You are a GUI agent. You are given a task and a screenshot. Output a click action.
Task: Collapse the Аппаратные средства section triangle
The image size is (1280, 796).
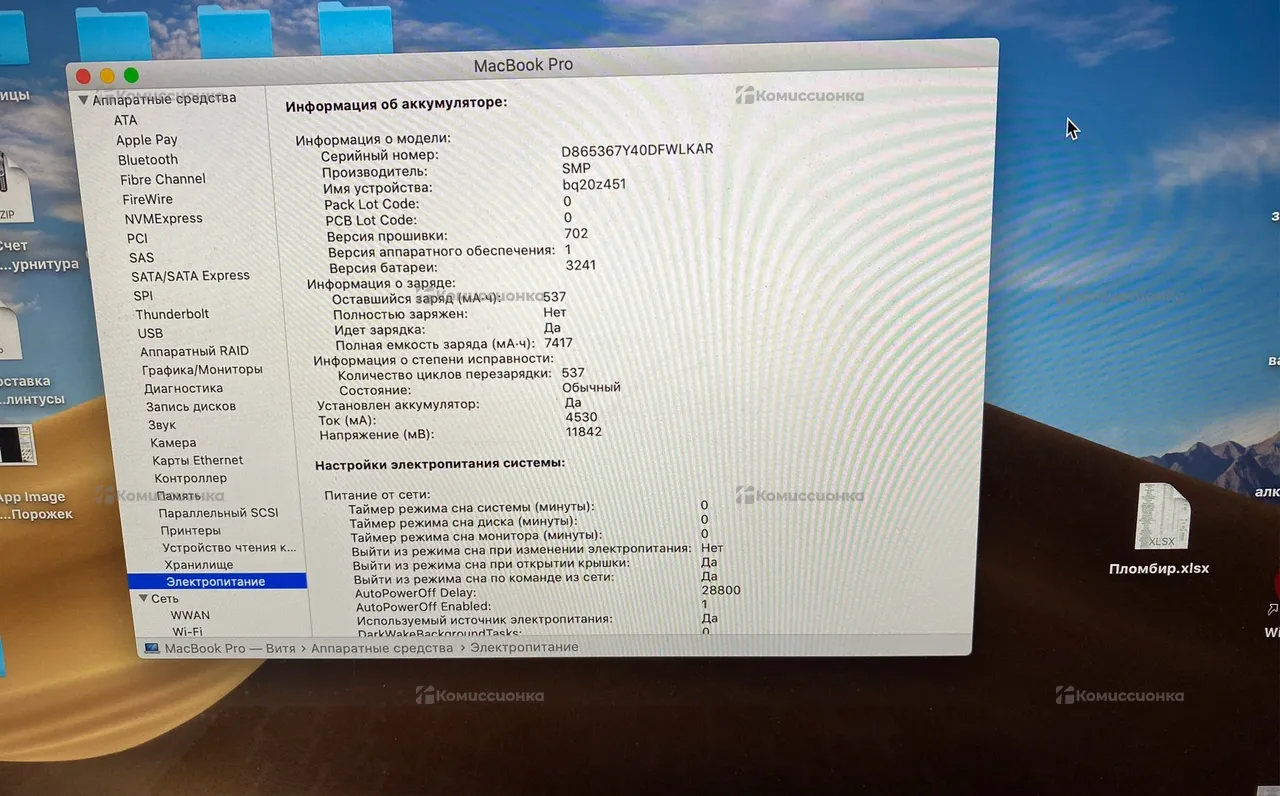83,100
